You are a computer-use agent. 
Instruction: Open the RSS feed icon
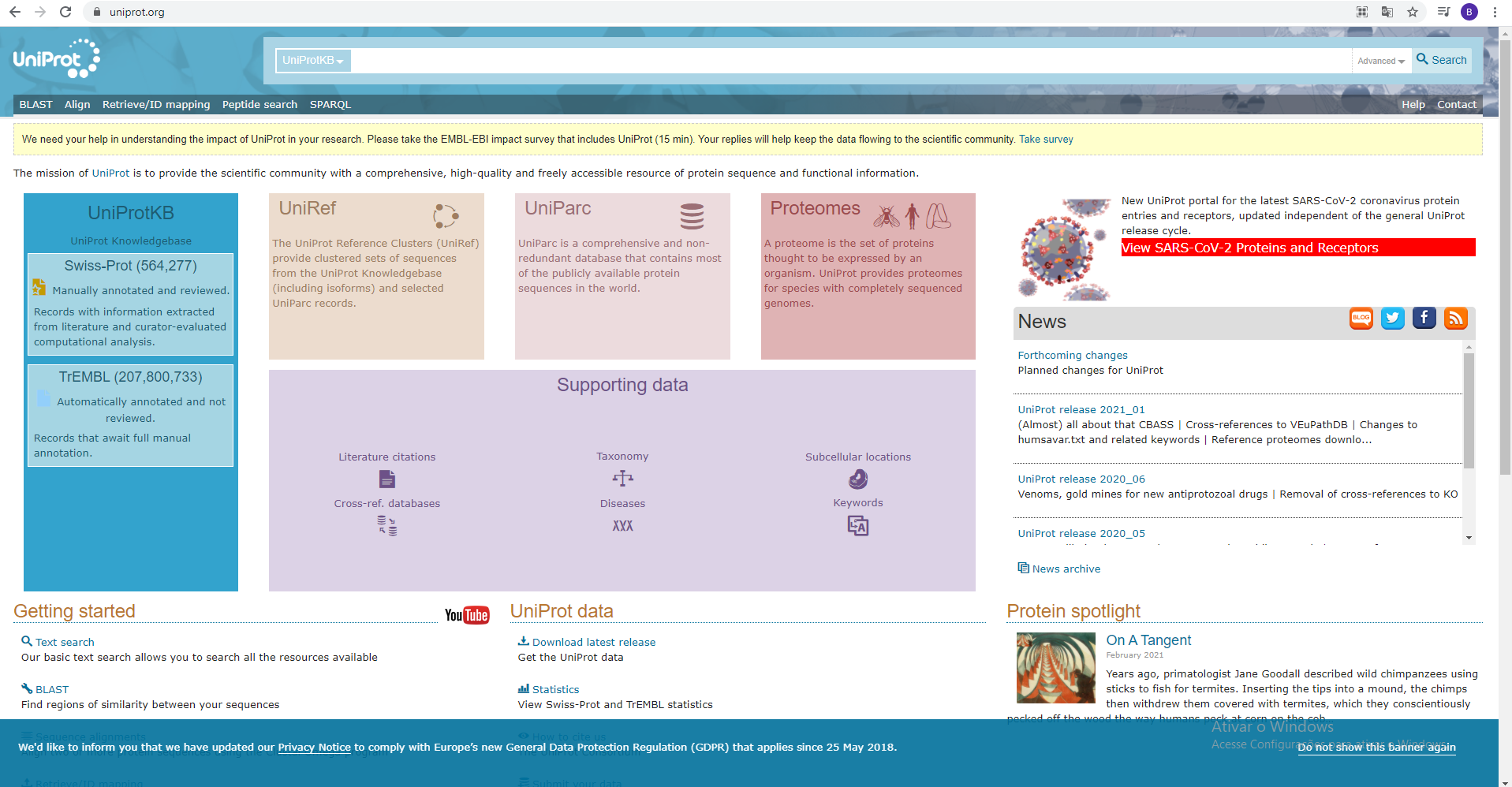1455,318
